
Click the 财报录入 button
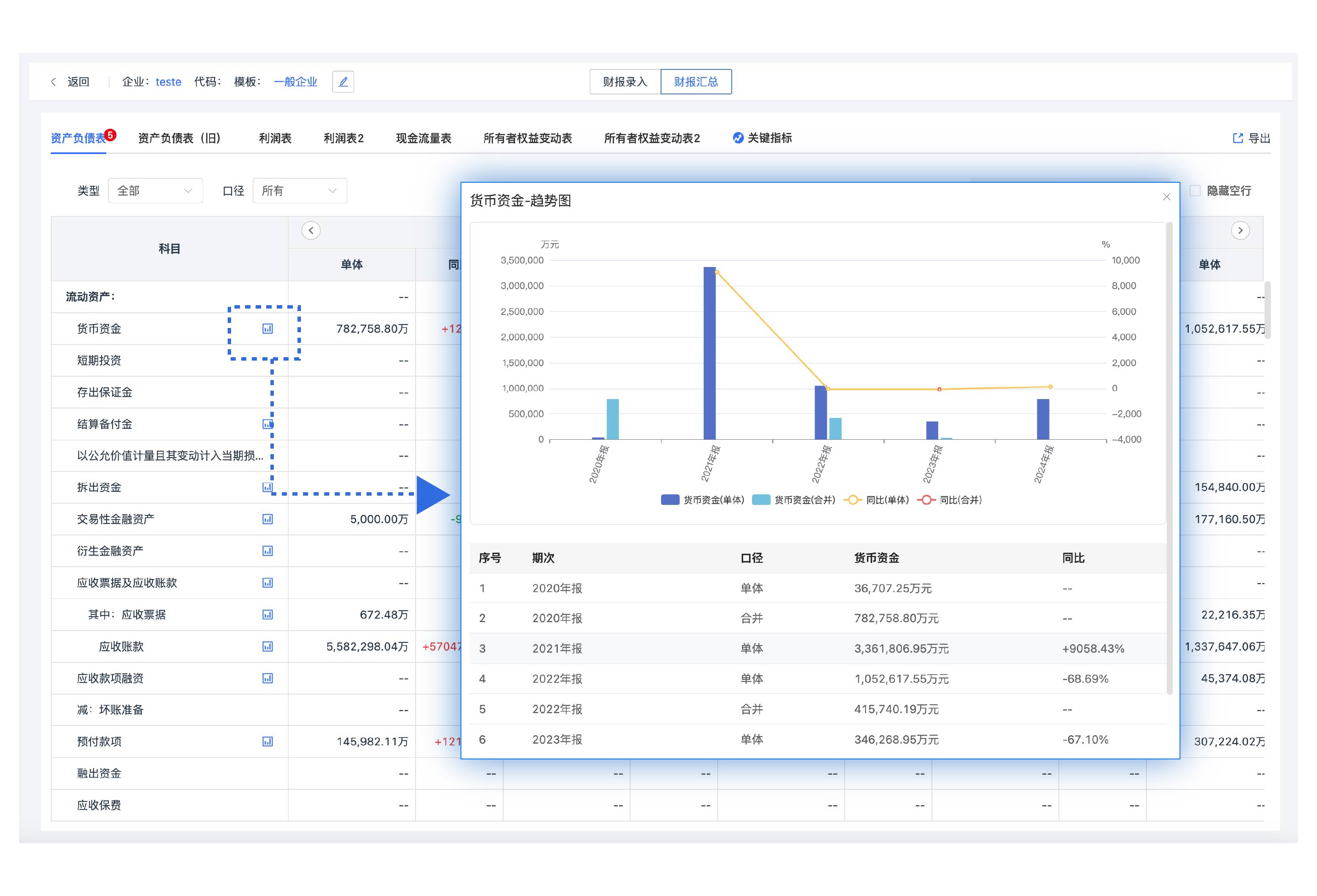tap(625, 82)
